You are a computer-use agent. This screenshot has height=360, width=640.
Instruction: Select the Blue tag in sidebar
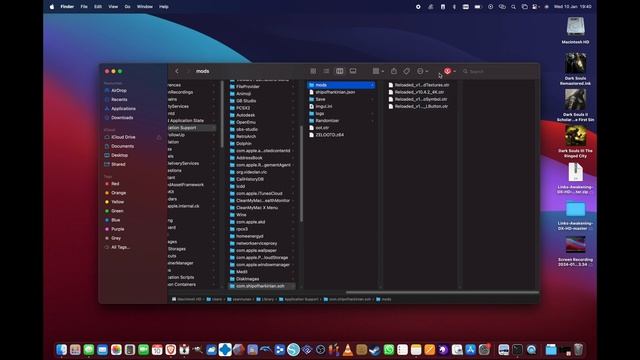click(116, 220)
